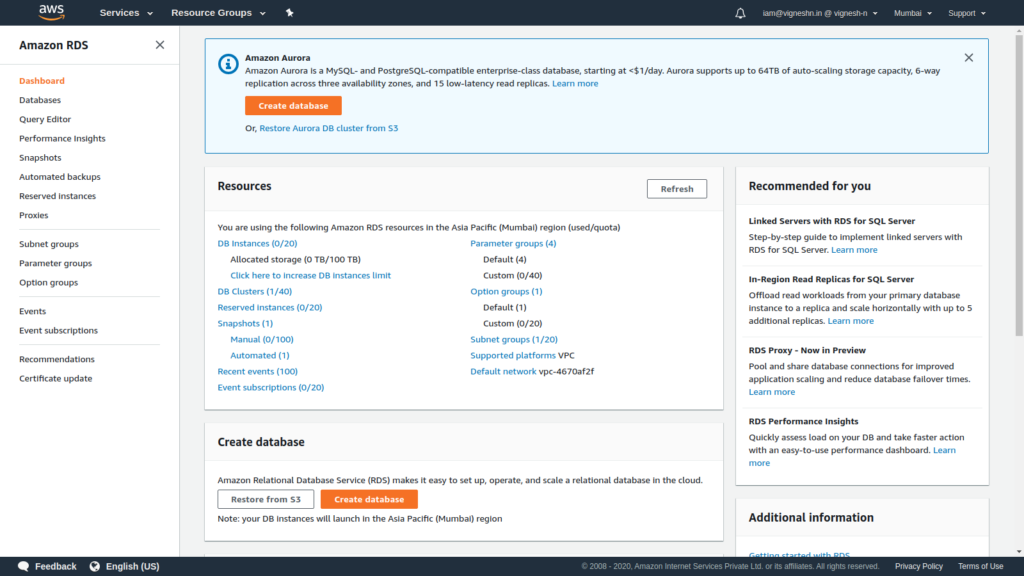Navigate to Snapshots in sidebar
The image size is (1024, 576).
click(x=40, y=157)
